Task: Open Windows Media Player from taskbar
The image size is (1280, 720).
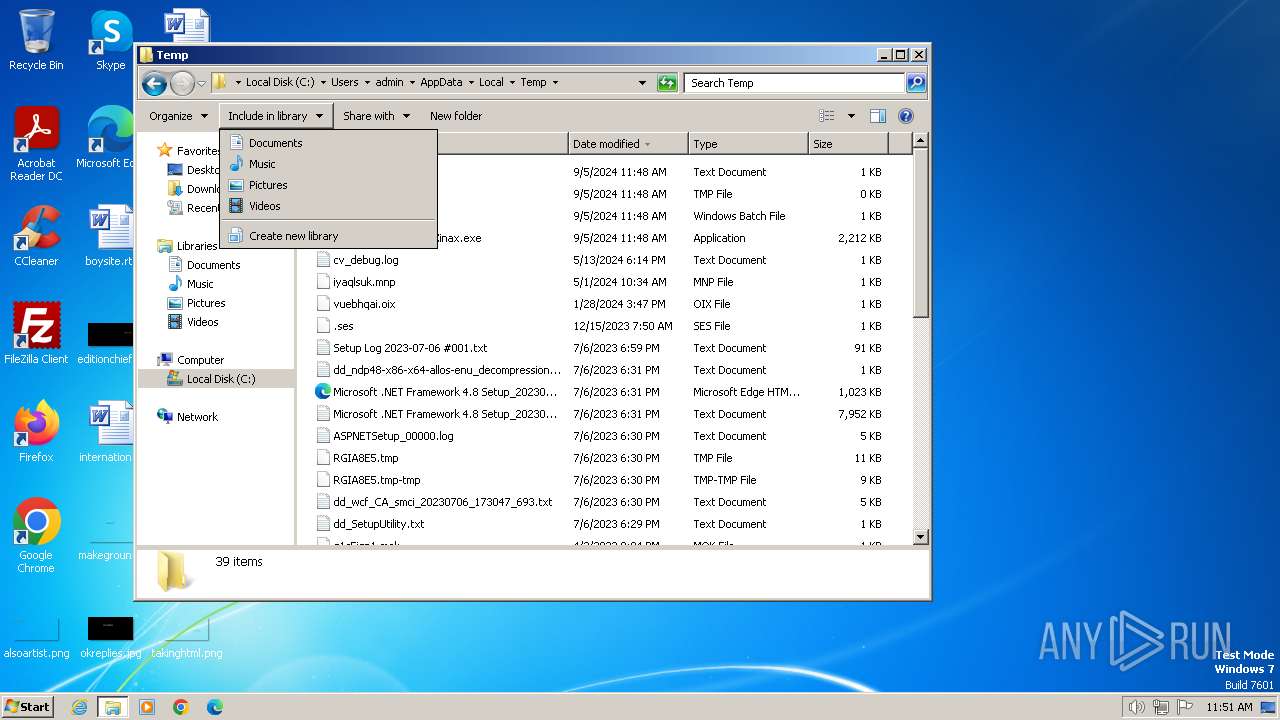Action: (x=147, y=707)
